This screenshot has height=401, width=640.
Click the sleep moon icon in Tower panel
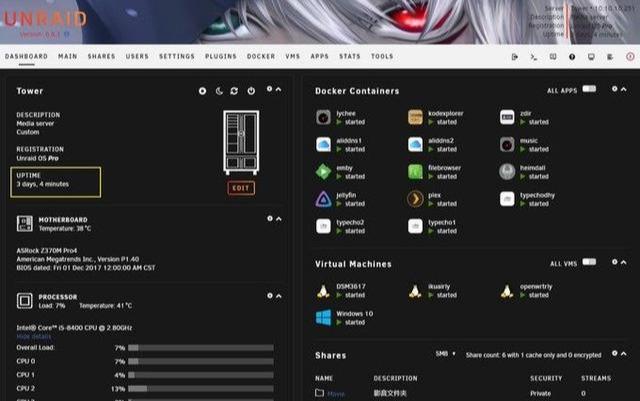(219, 91)
